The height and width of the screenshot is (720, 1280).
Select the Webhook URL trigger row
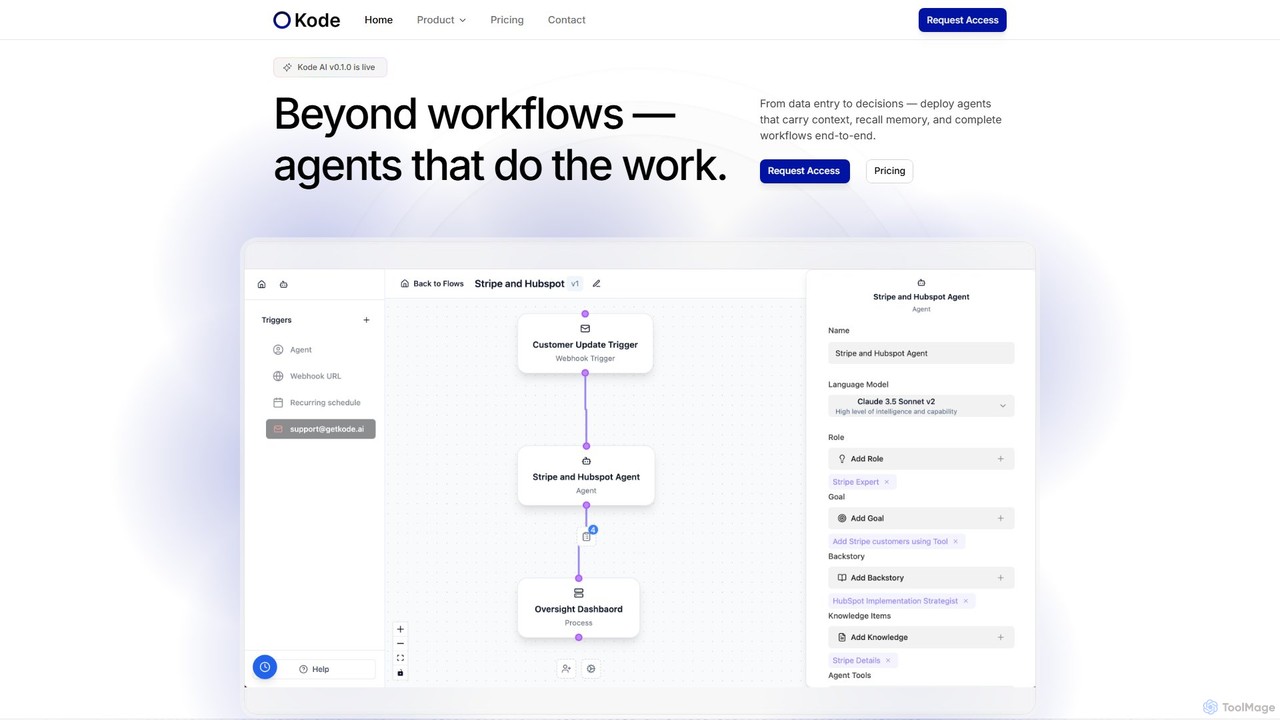click(320, 376)
